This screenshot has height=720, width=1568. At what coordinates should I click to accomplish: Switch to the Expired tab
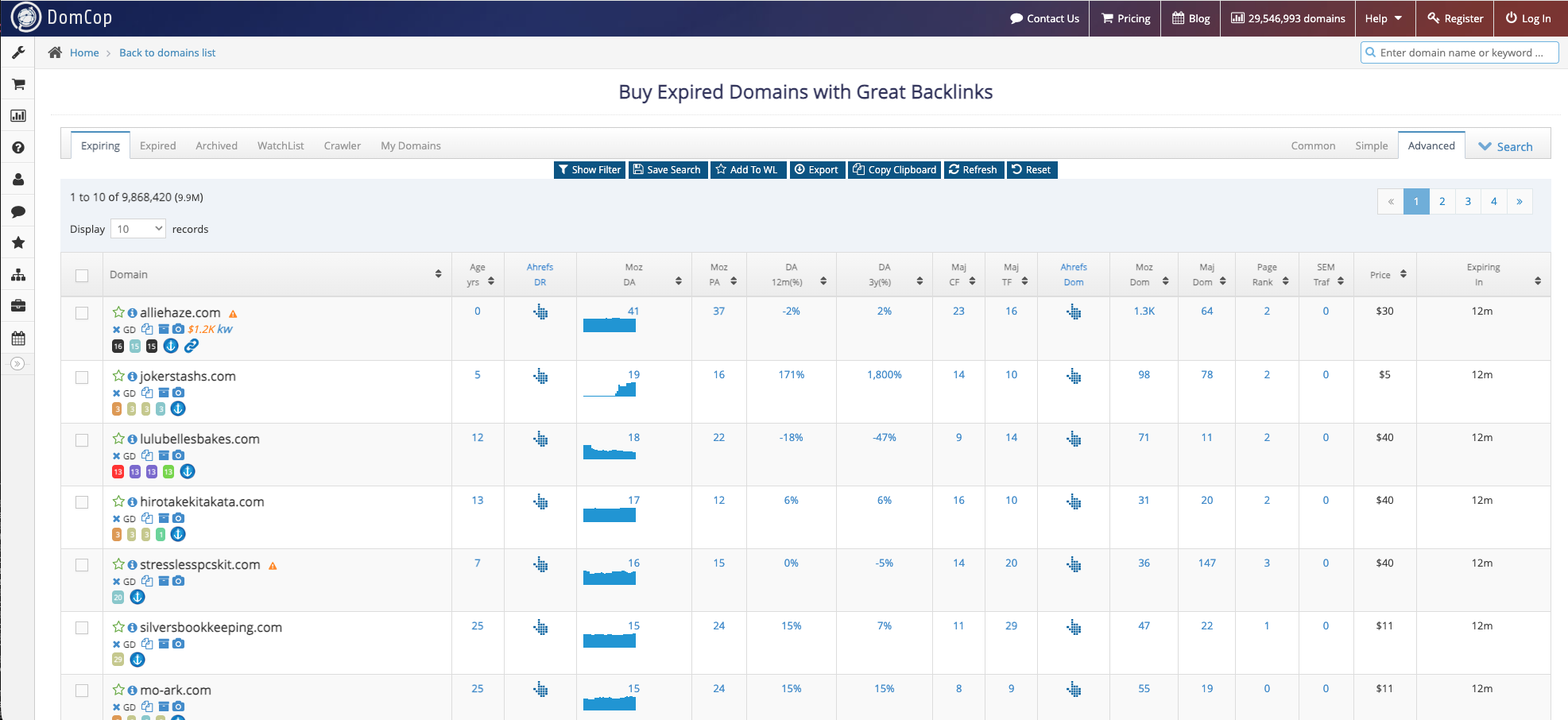pyautogui.click(x=158, y=145)
